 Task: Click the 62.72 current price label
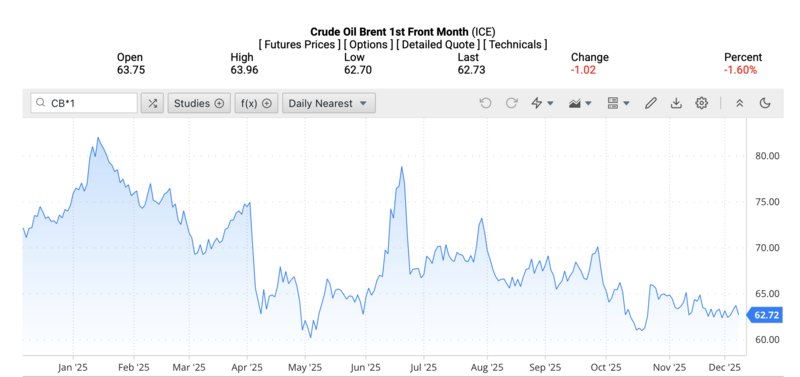pyautogui.click(x=764, y=315)
